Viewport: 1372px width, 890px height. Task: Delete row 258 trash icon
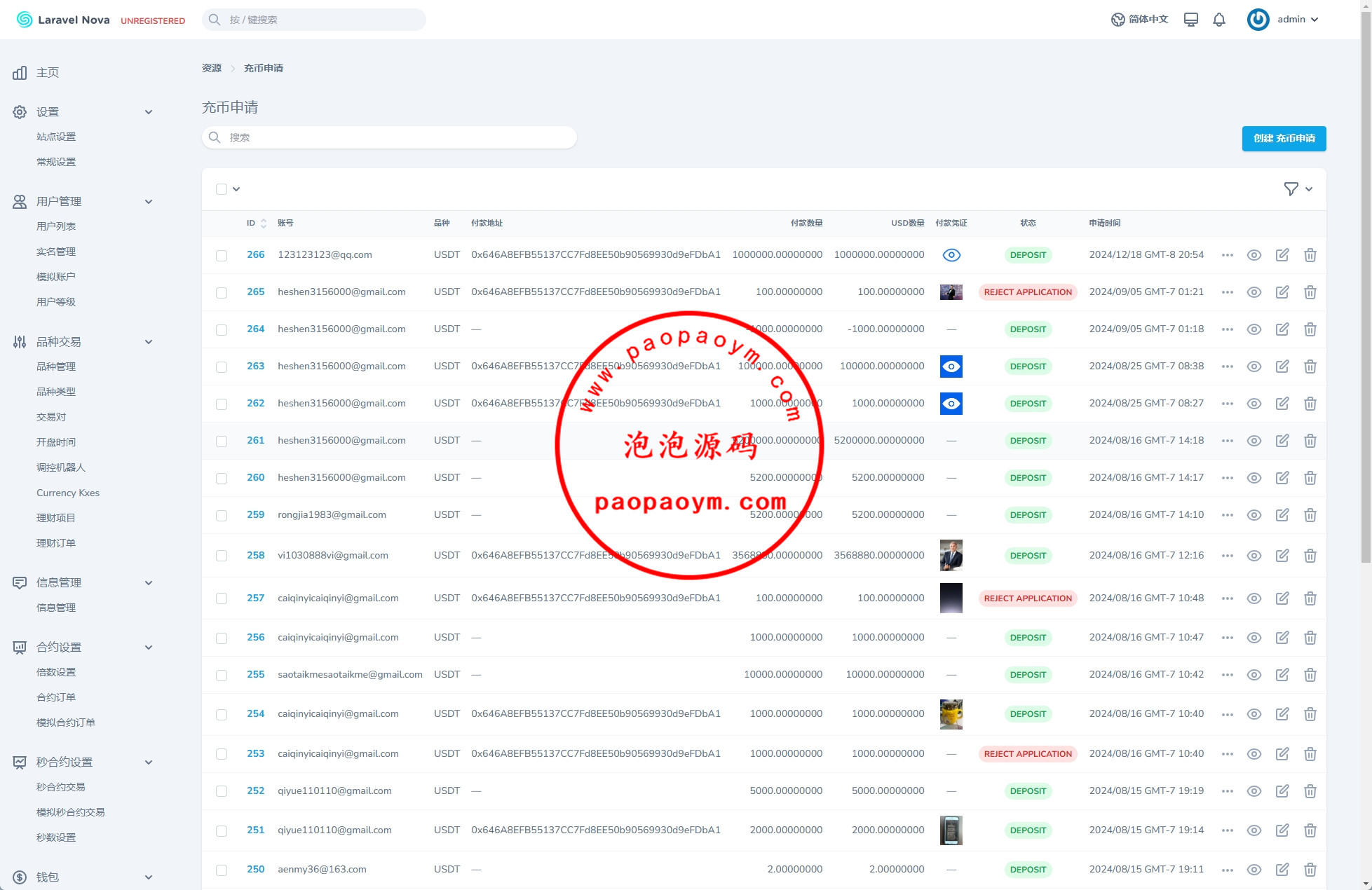[x=1310, y=556]
